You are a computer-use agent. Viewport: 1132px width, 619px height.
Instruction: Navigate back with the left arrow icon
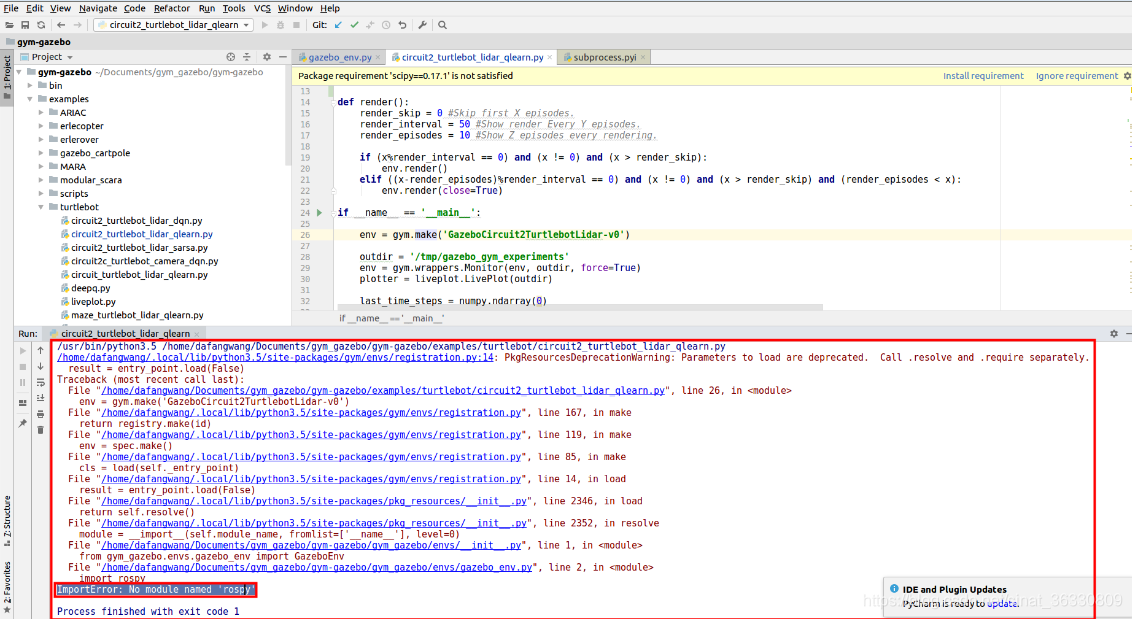pos(61,25)
